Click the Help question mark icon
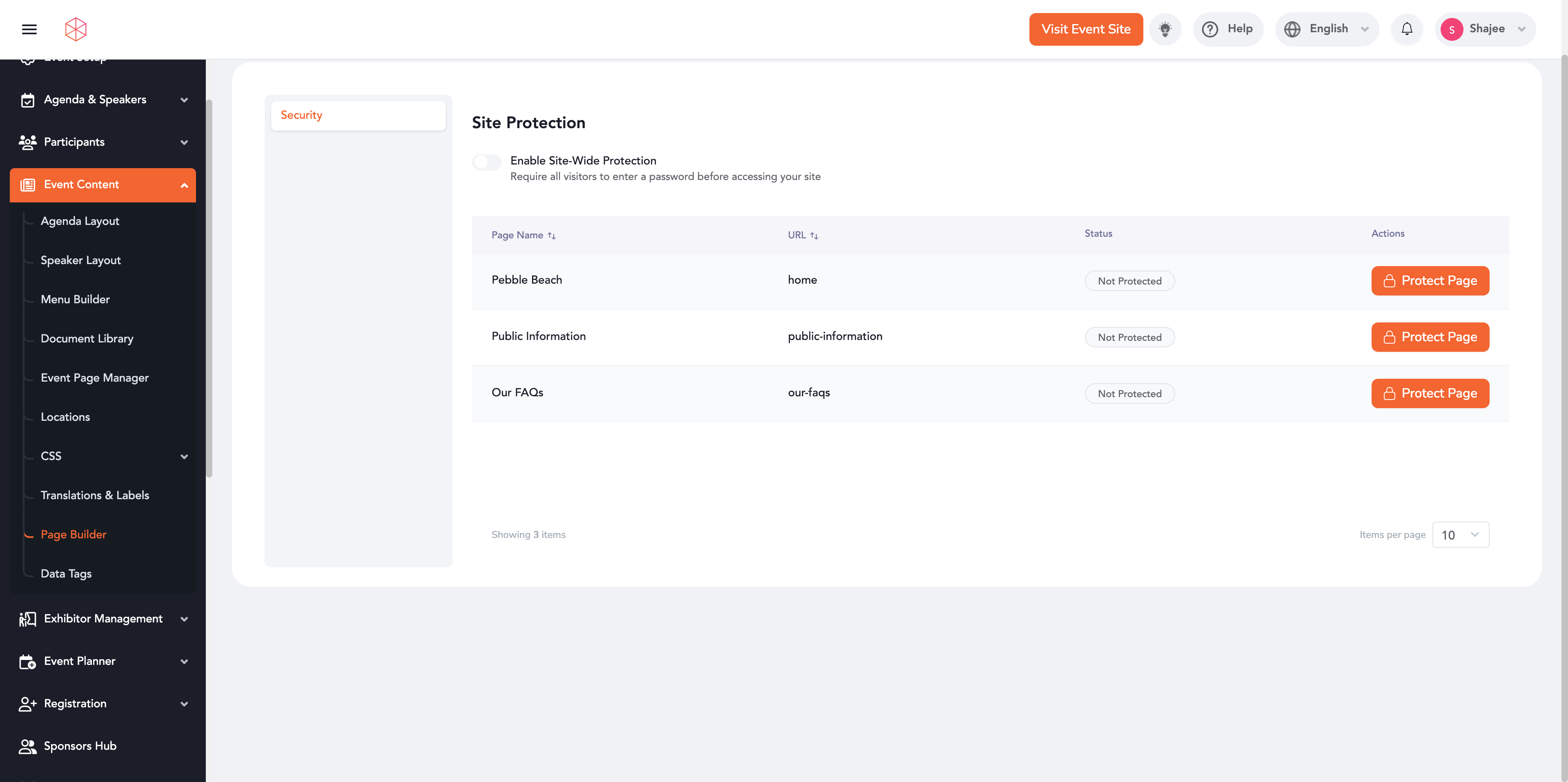This screenshot has width=1568, height=782. tap(1210, 29)
